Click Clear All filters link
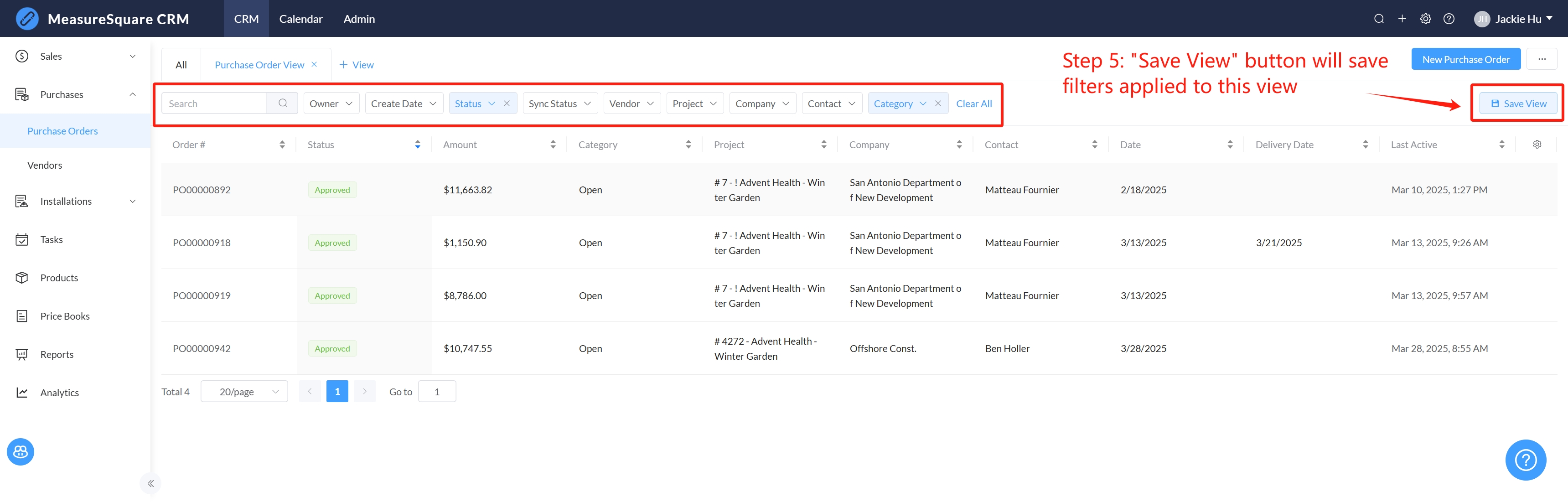The height and width of the screenshot is (502, 1568). pos(973,104)
